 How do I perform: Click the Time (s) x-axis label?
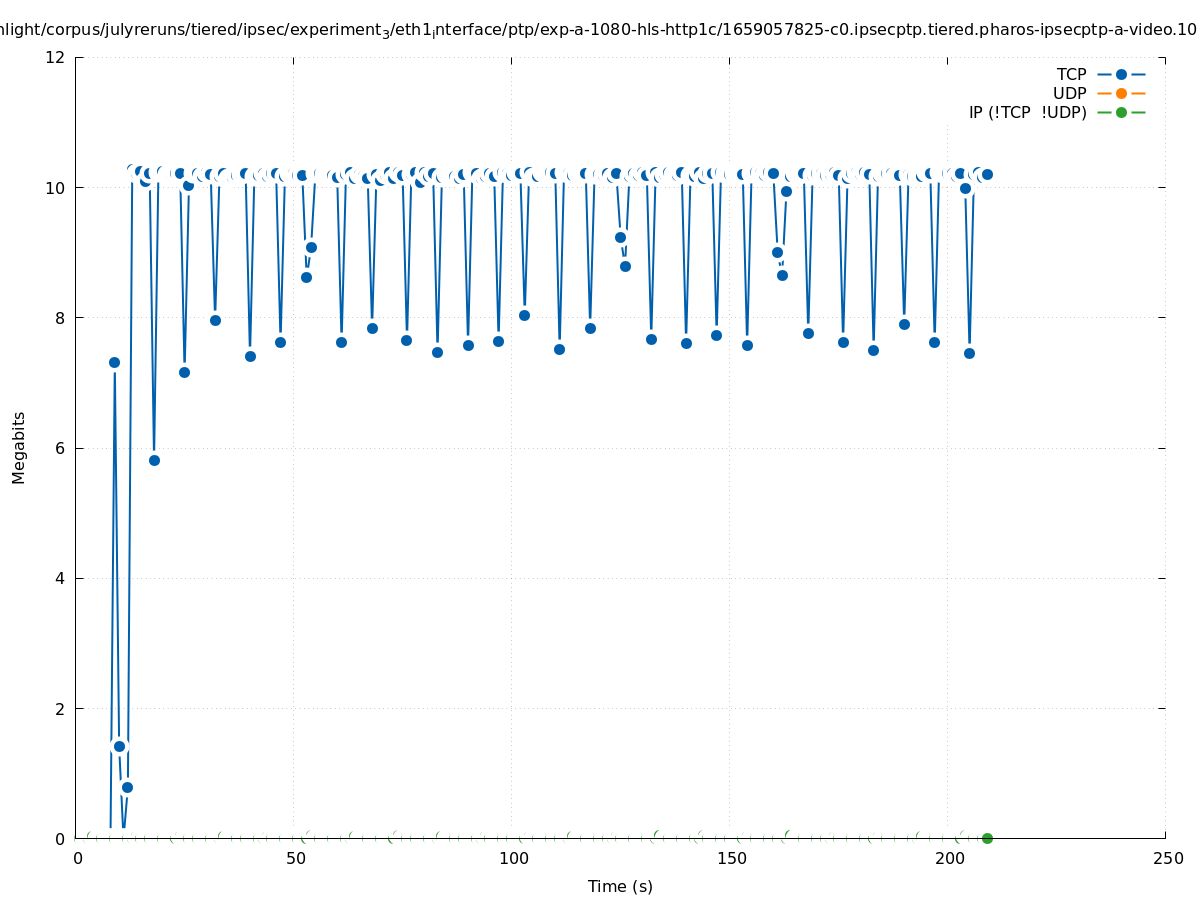click(x=620, y=886)
